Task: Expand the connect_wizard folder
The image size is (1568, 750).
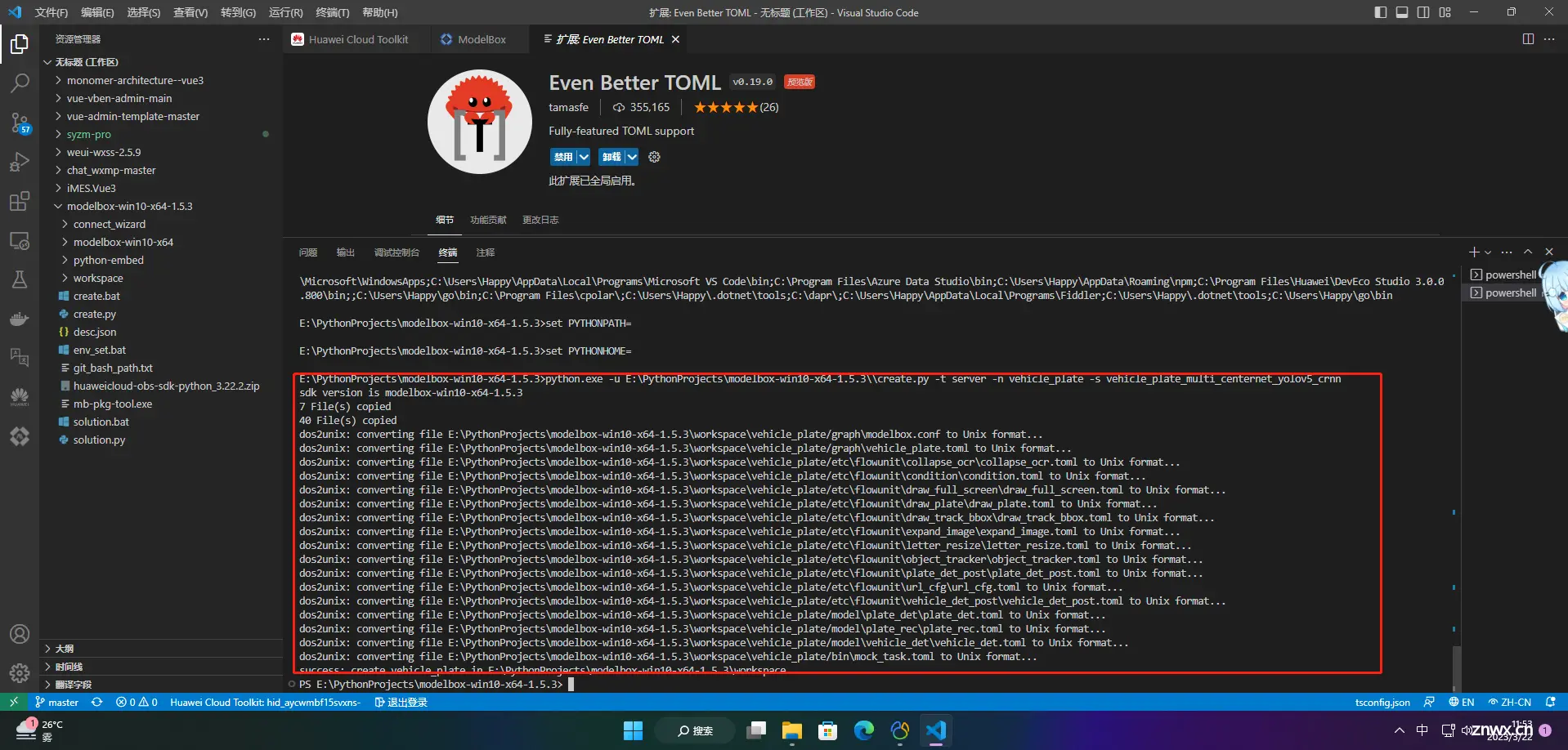Action: 65,224
